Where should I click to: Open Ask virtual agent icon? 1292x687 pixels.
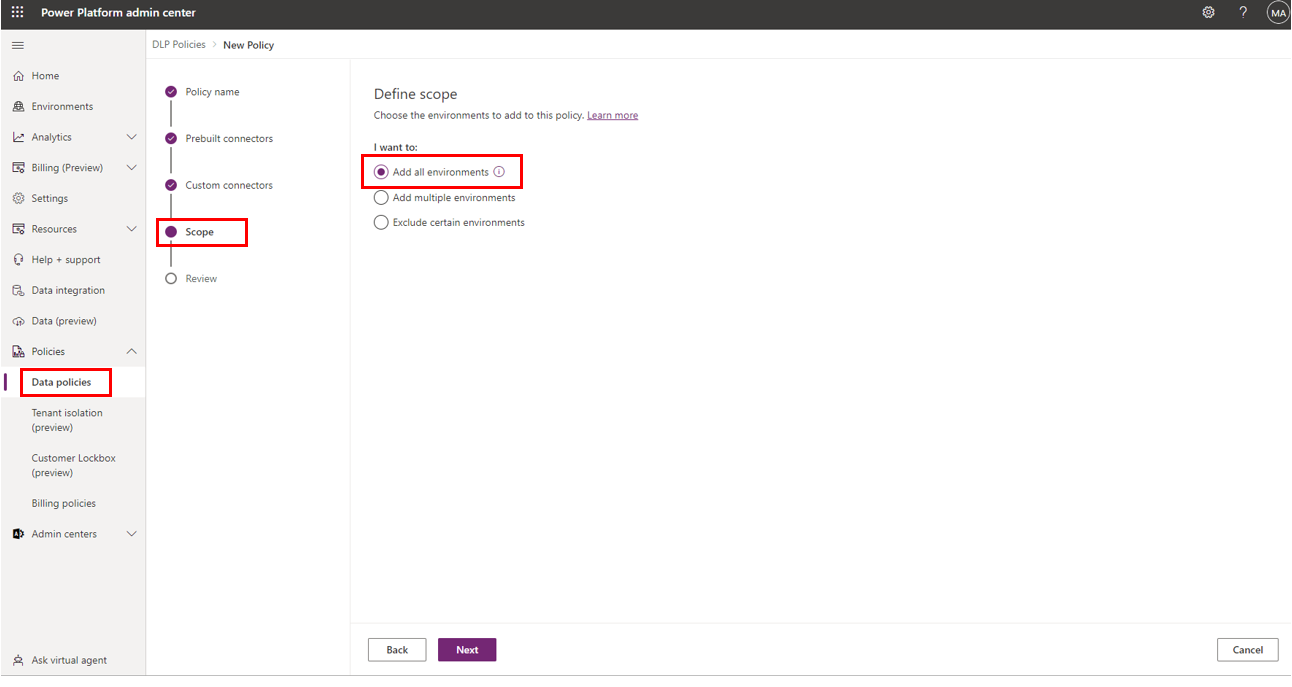point(18,660)
